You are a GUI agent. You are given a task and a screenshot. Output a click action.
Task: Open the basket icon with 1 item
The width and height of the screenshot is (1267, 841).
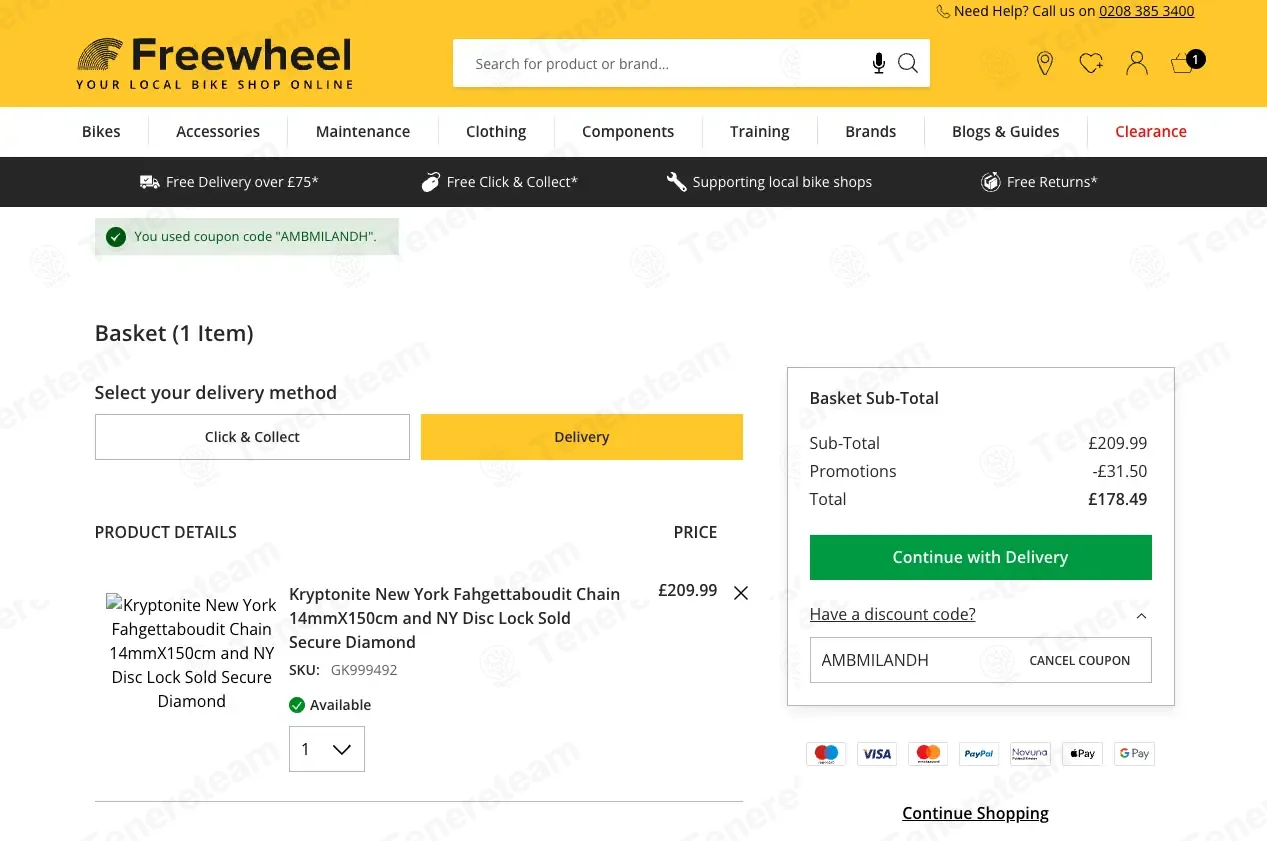(1187, 62)
